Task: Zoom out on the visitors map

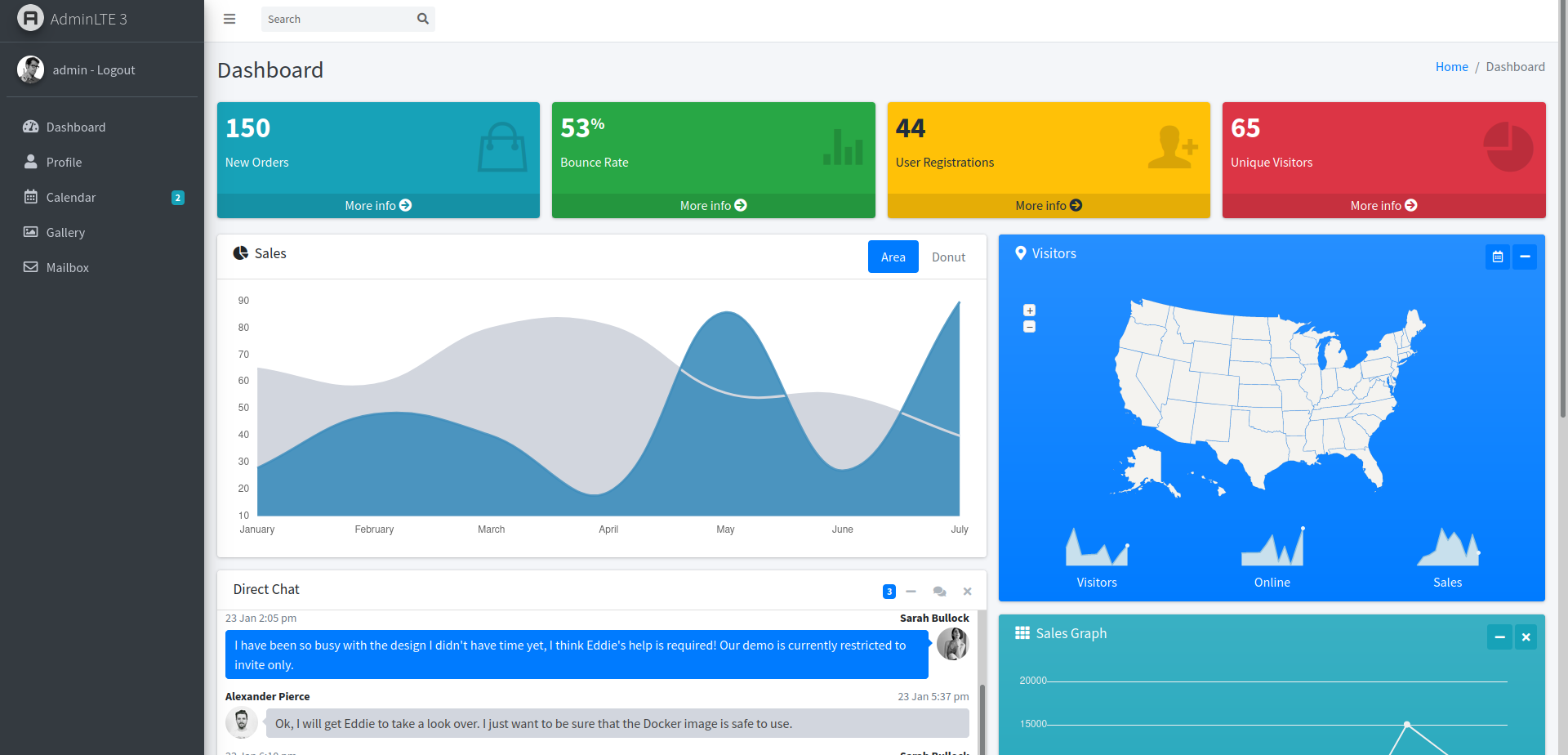Action: [x=1030, y=326]
